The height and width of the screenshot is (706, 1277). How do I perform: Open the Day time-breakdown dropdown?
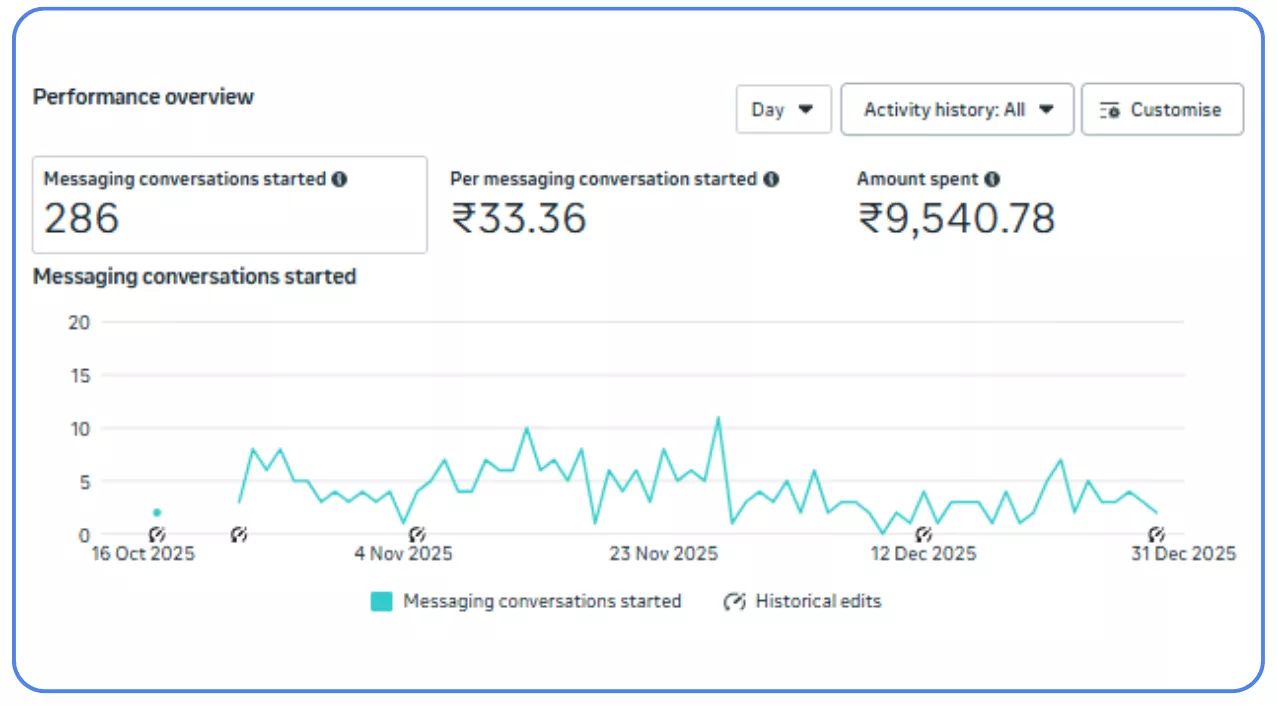[x=783, y=109]
